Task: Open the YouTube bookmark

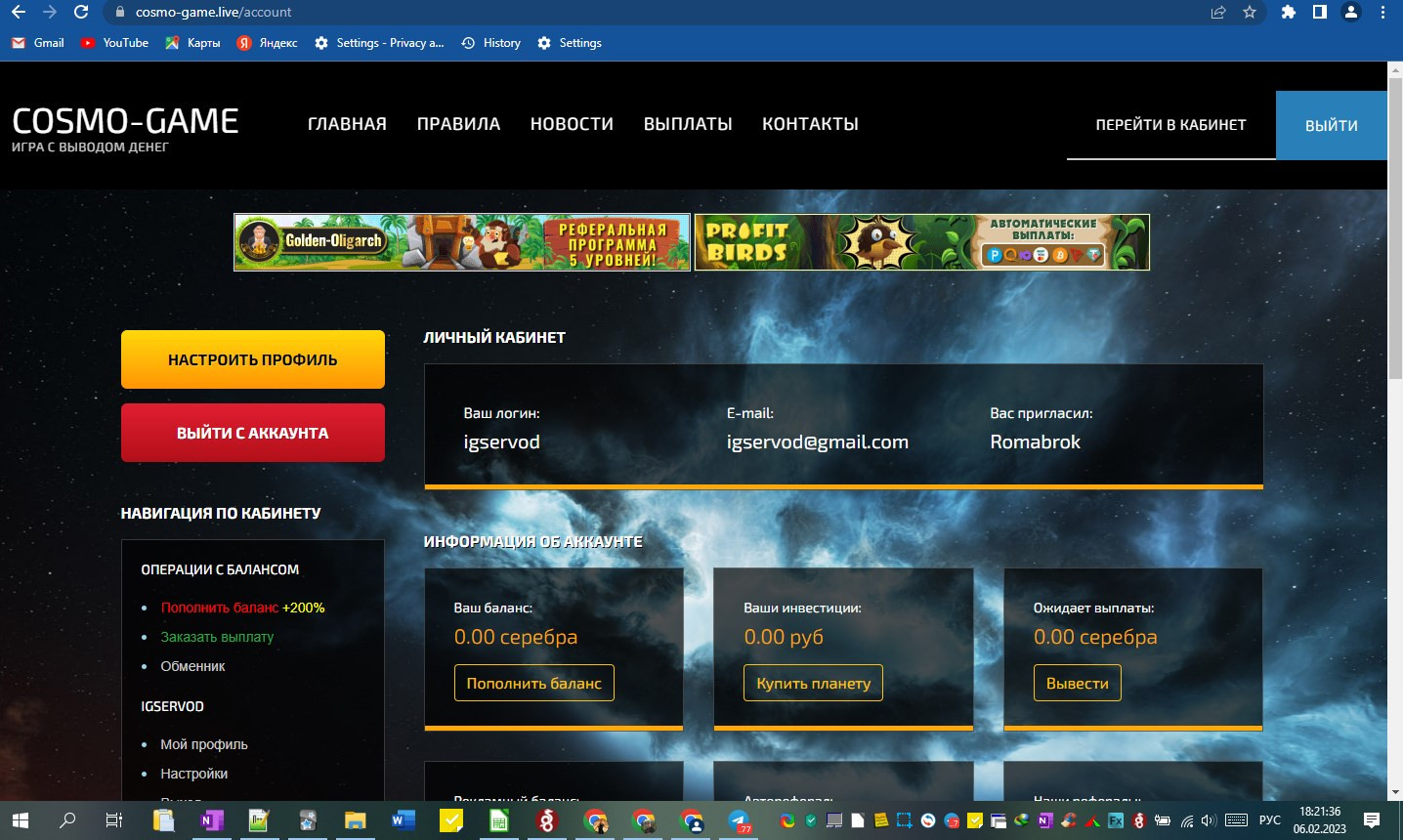Action: 115,43
